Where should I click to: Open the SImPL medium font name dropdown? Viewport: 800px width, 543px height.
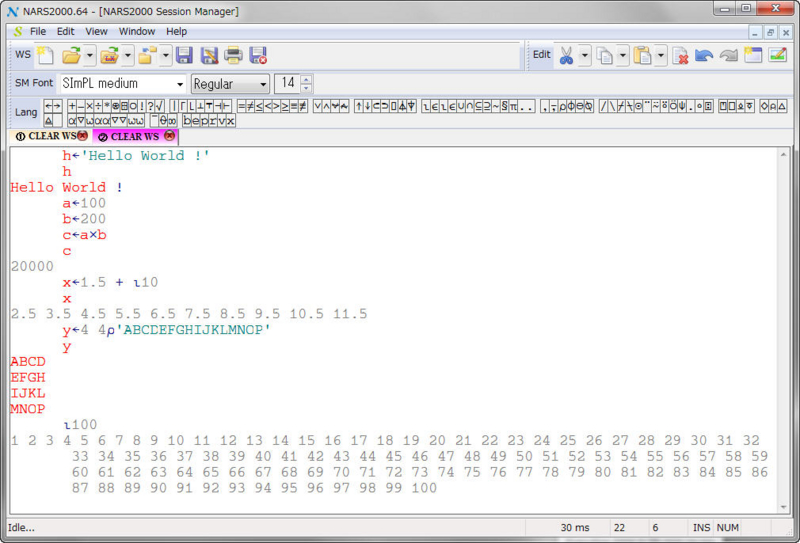click(x=180, y=84)
